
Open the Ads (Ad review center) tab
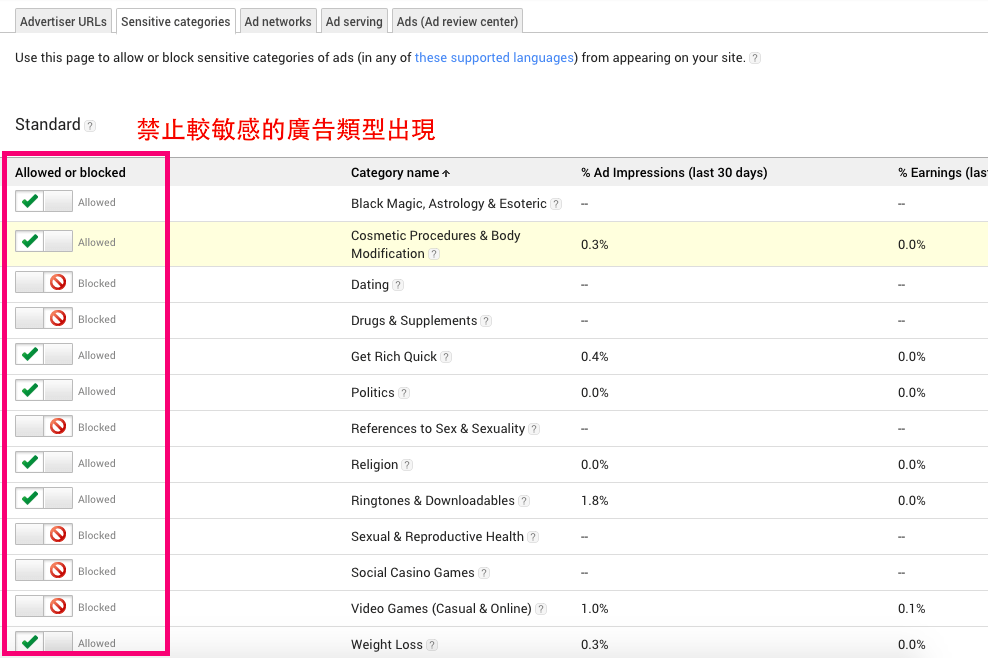(457, 21)
